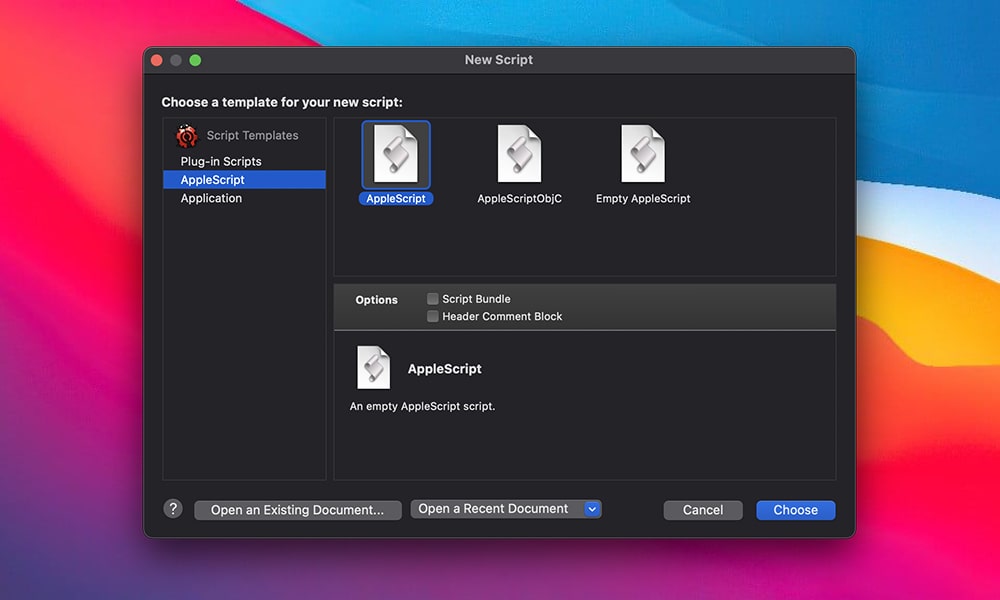Check the Header Comment Block option
This screenshot has height=600, width=1000.
[434, 316]
